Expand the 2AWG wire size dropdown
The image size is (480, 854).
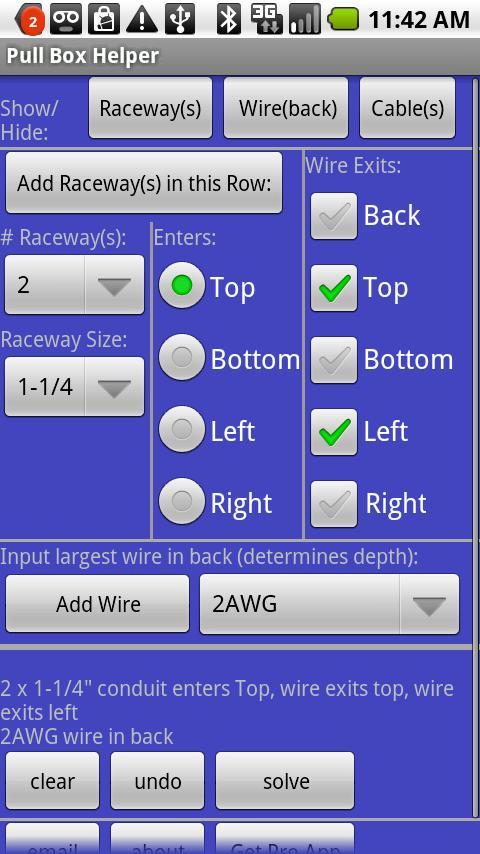[330, 604]
